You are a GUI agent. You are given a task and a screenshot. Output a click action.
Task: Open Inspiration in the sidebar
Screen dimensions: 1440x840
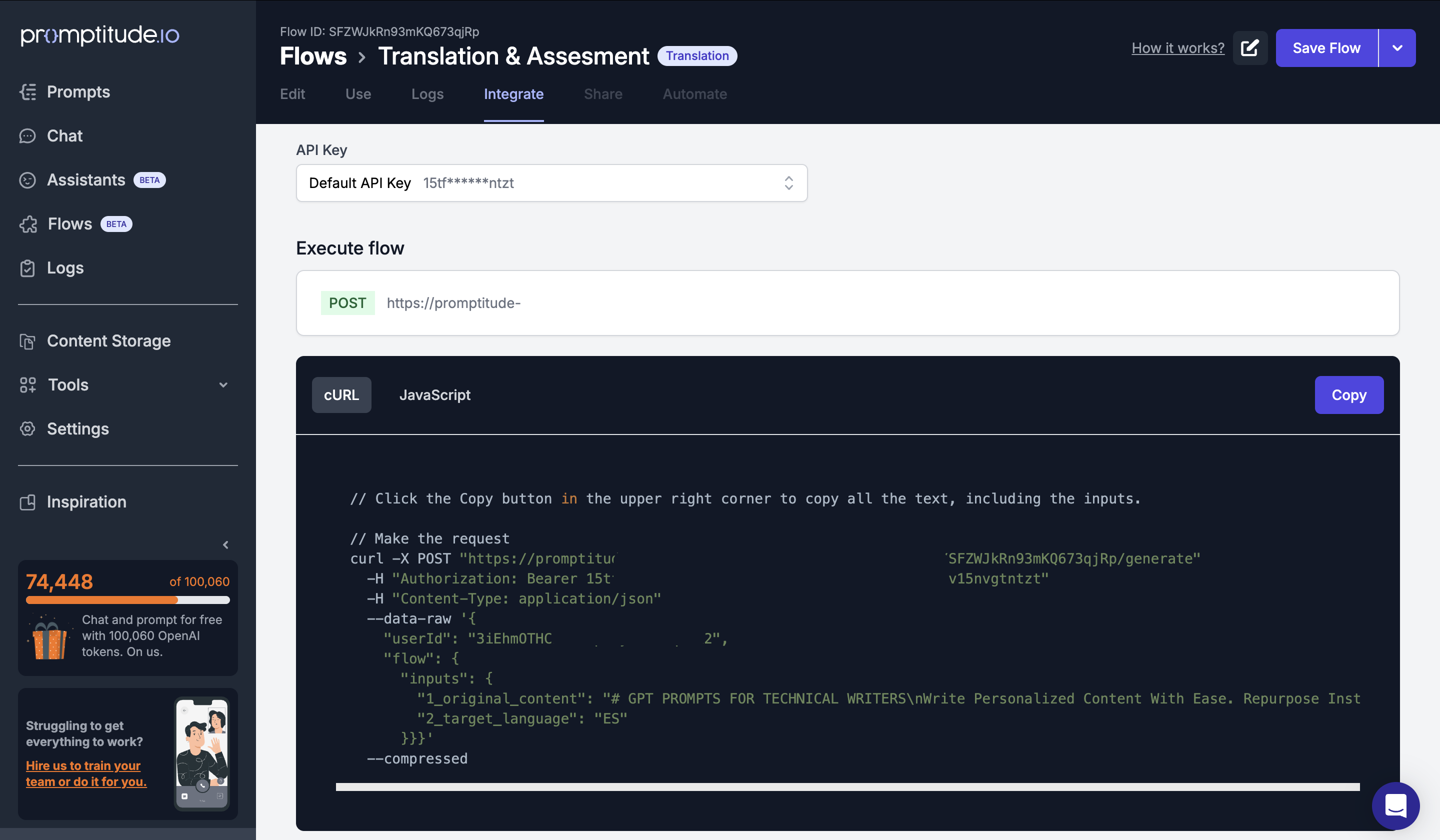tap(86, 502)
